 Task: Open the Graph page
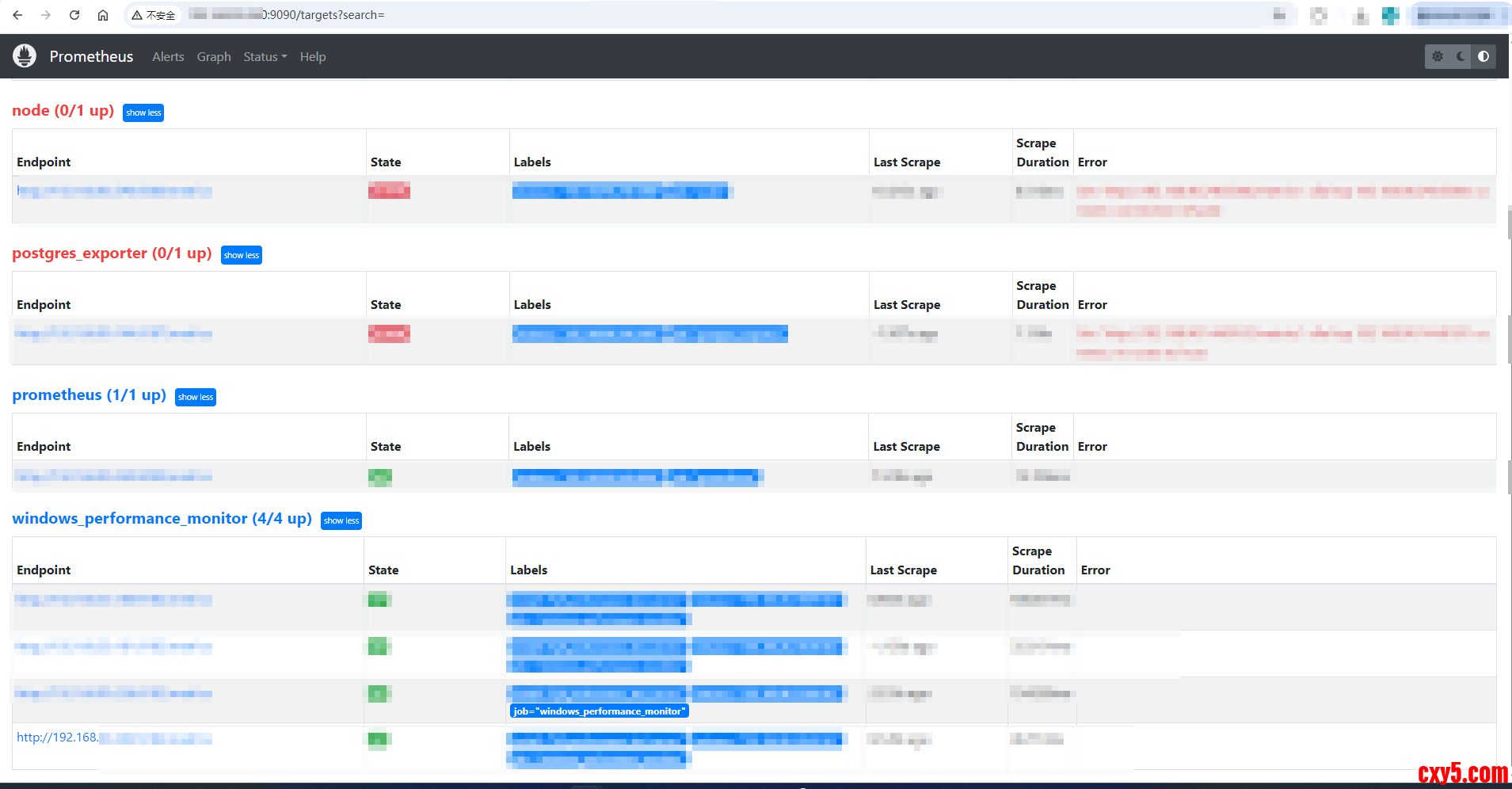214,57
